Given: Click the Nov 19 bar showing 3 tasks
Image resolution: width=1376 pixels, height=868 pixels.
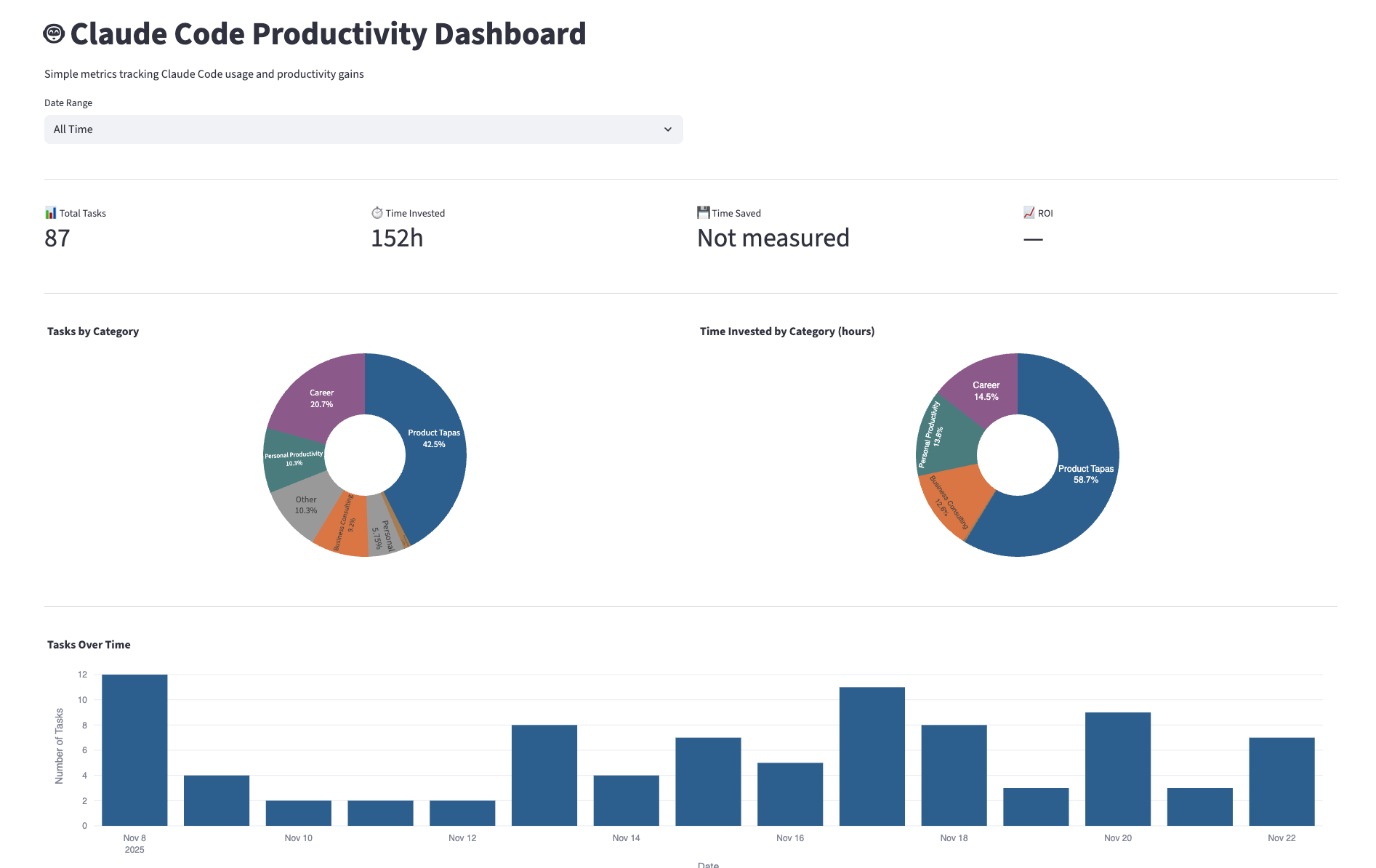Looking at the screenshot, I should (x=1036, y=807).
